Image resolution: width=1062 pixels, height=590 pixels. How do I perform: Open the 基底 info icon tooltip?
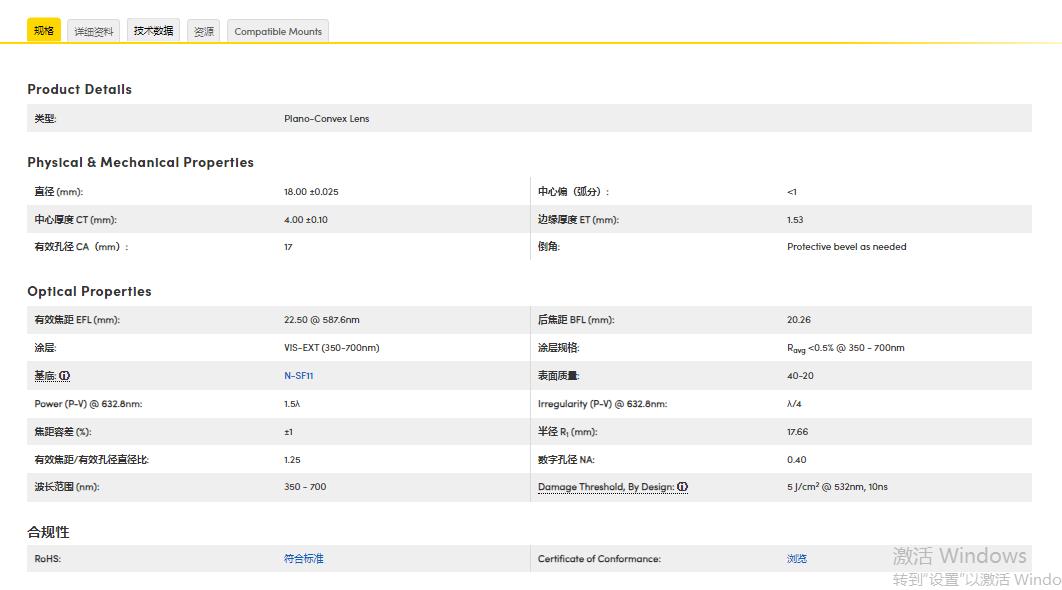pos(64,375)
